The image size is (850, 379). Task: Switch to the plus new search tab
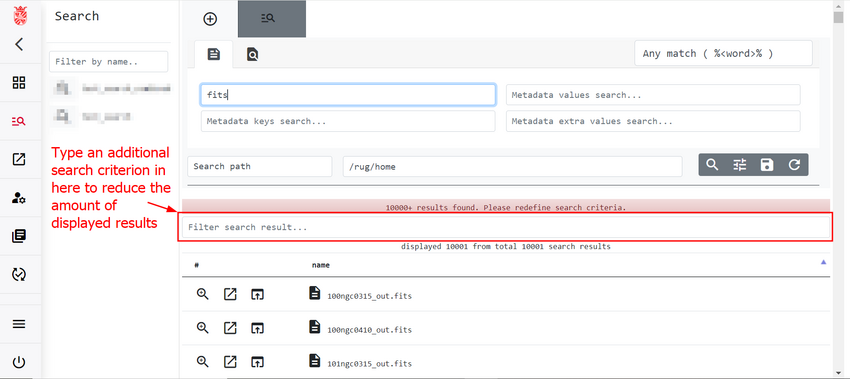[210, 19]
